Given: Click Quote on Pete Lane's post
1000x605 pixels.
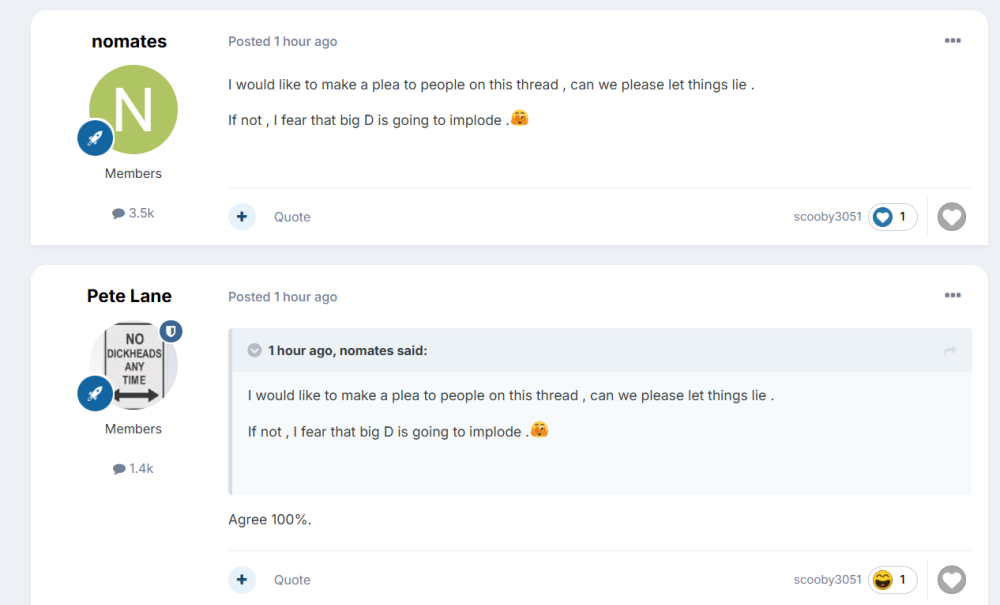Looking at the screenshot, I should [292, 580].
